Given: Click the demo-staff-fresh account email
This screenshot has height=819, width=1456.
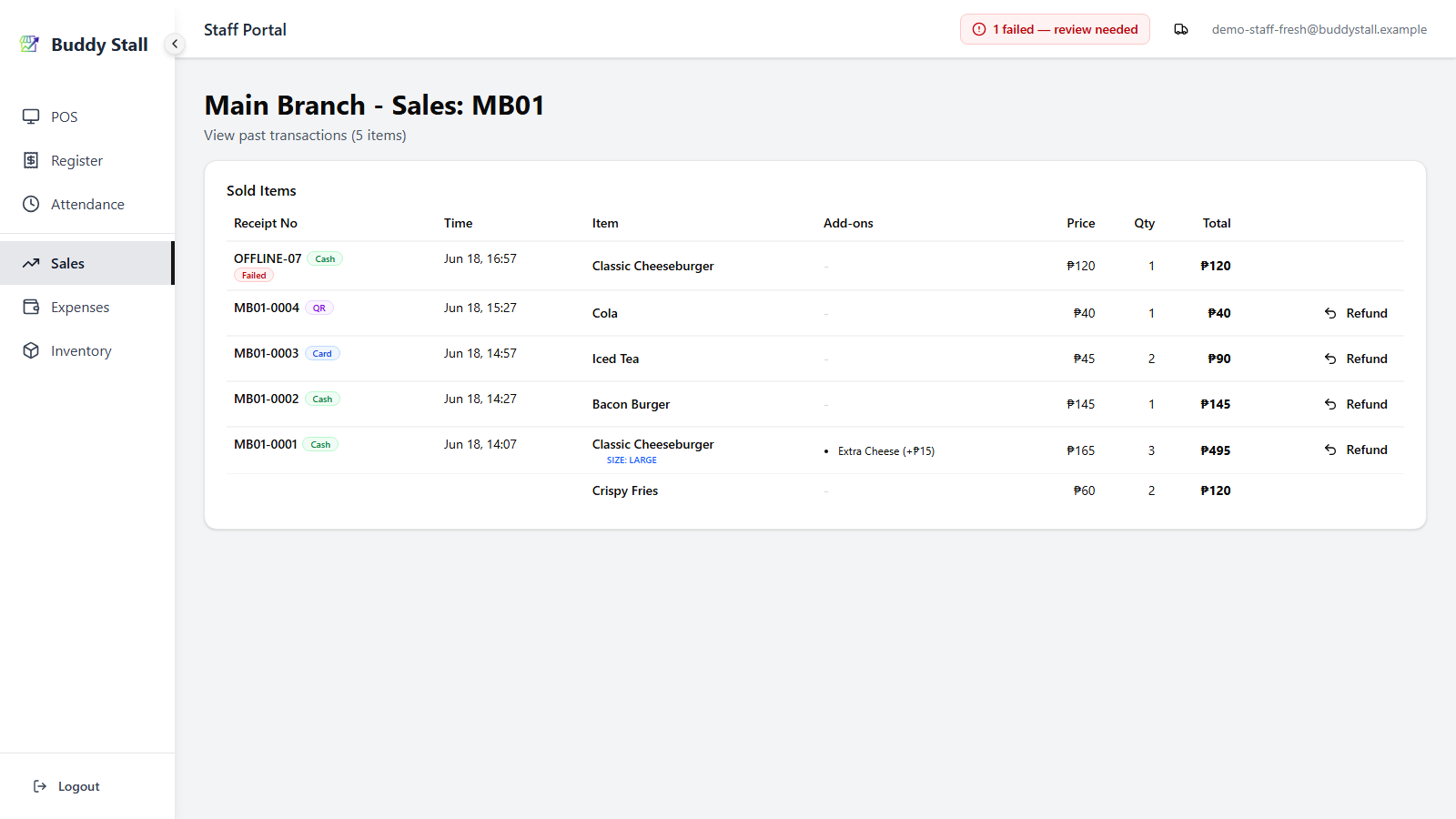Looking at the screenshot, I should (1319, 29).
